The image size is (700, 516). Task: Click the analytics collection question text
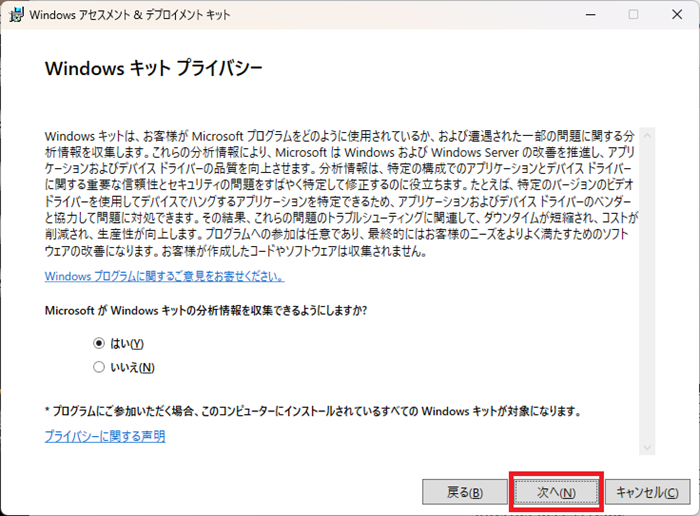coord(205,310)
